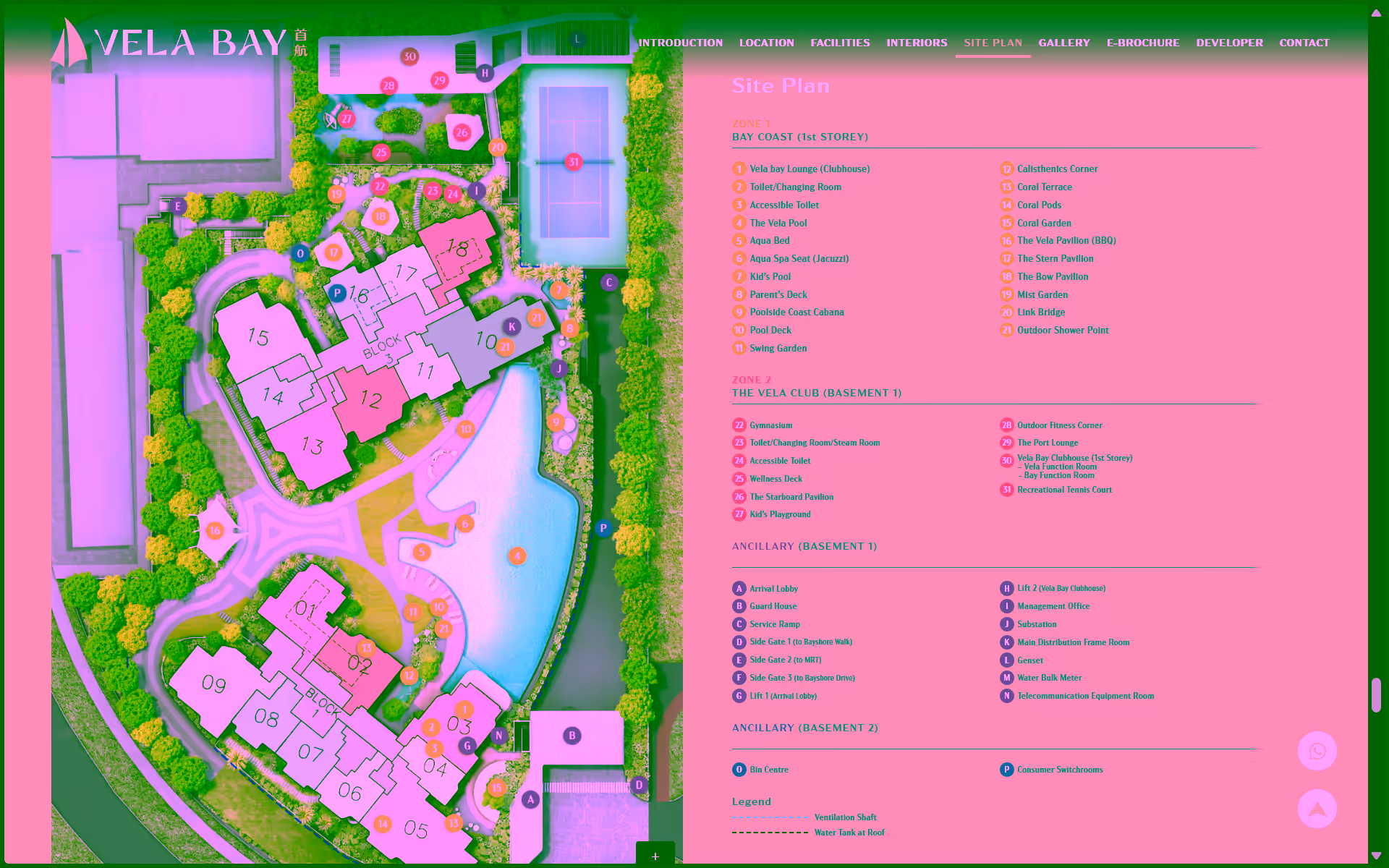Click marker 20 Link Bridge on map
Image resolution: width=1389 pixels, height=868 pixels.
coord(497,147)
